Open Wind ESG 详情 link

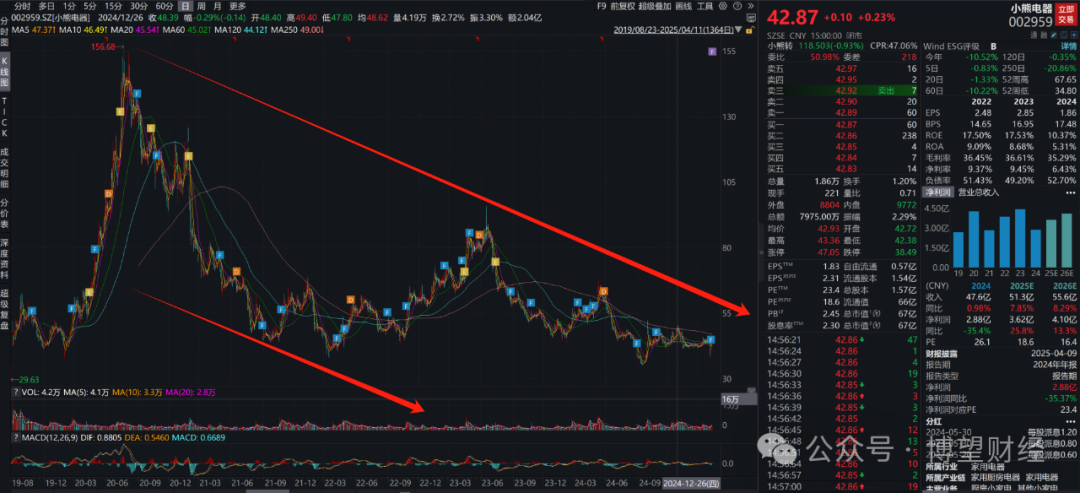1068,45
